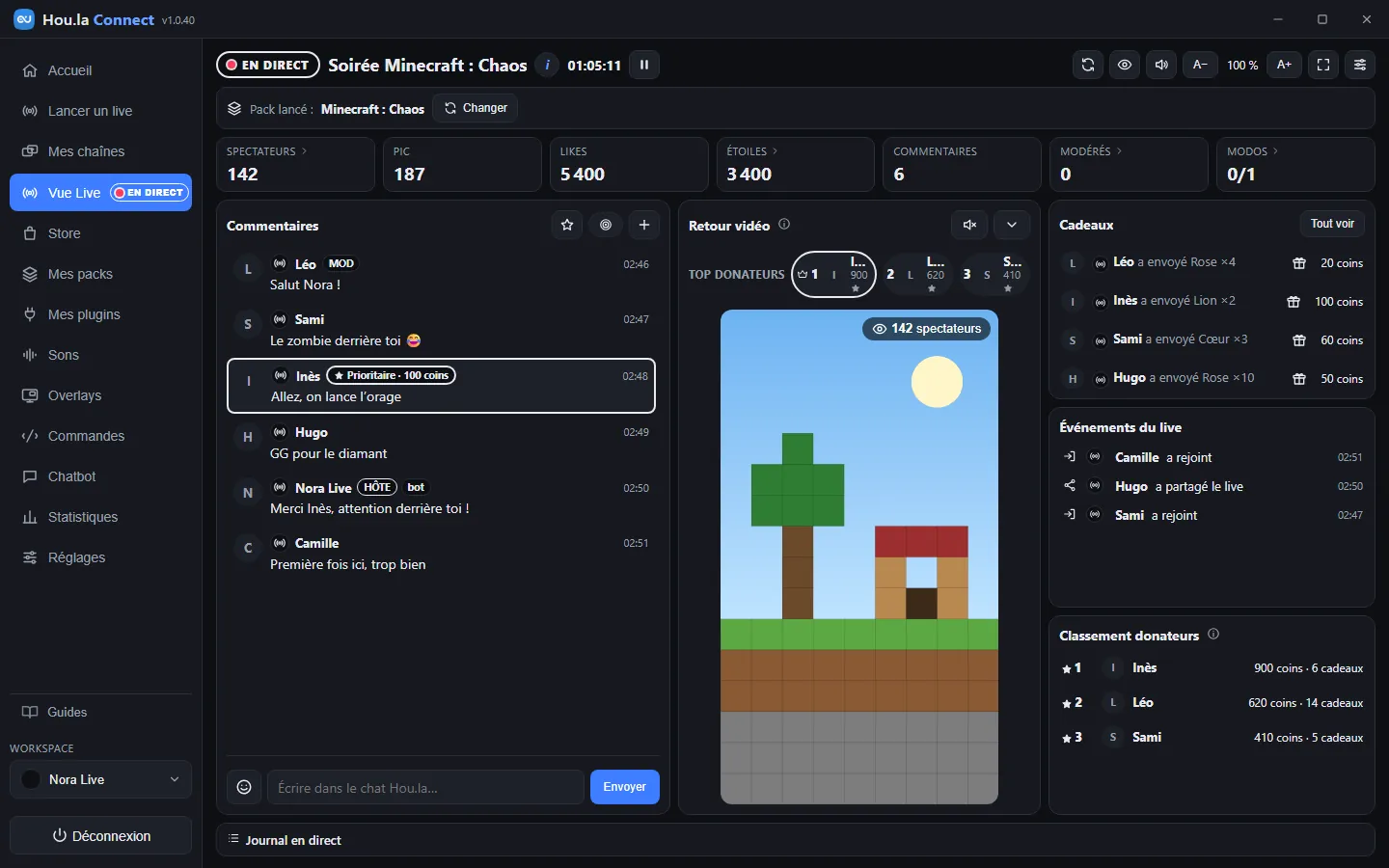Click the info icon beside Classement donateurs
Viewport: 1389px width, 868px height.
tap(1213, 634)
